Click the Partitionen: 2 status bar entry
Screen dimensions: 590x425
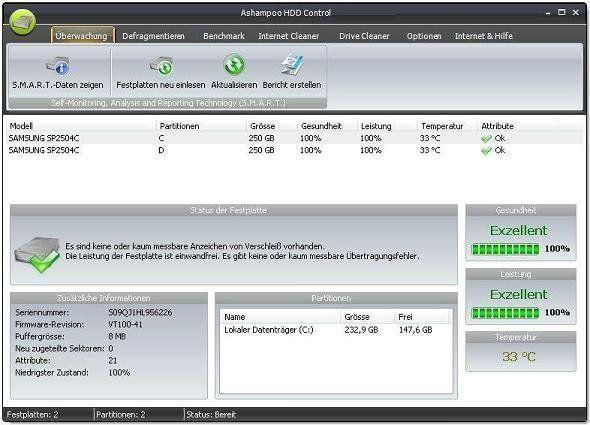pos(121,415)
